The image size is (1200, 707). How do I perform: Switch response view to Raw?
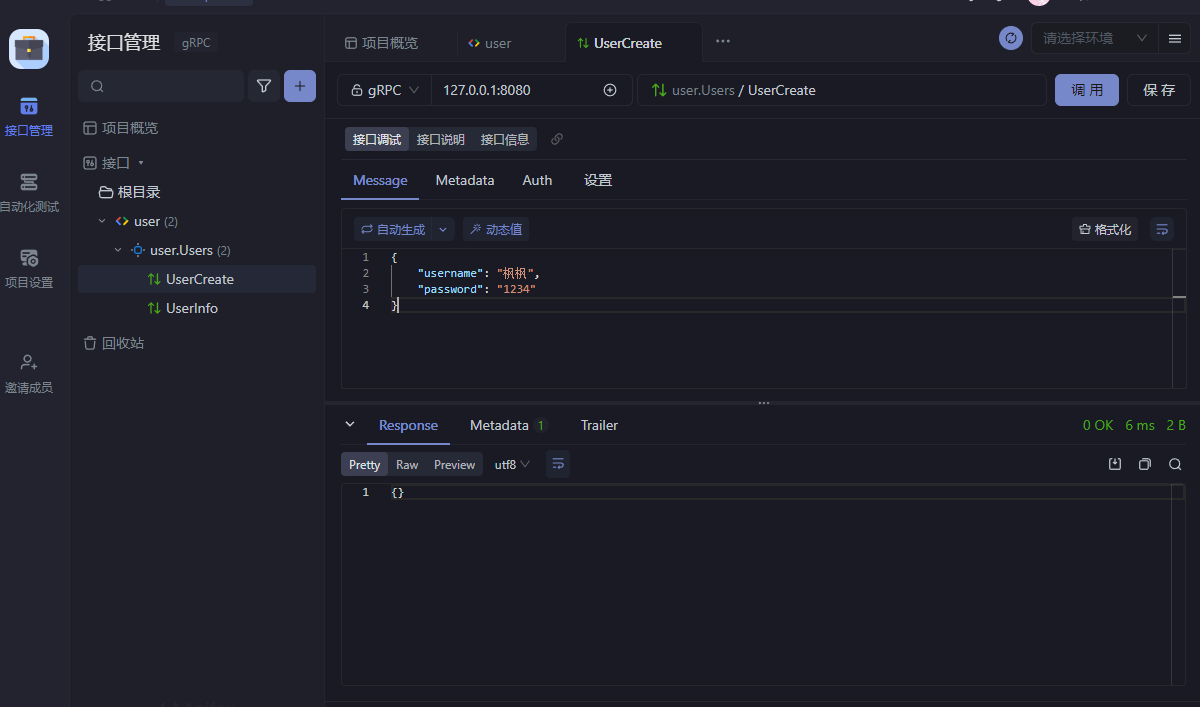coord(407,464)
